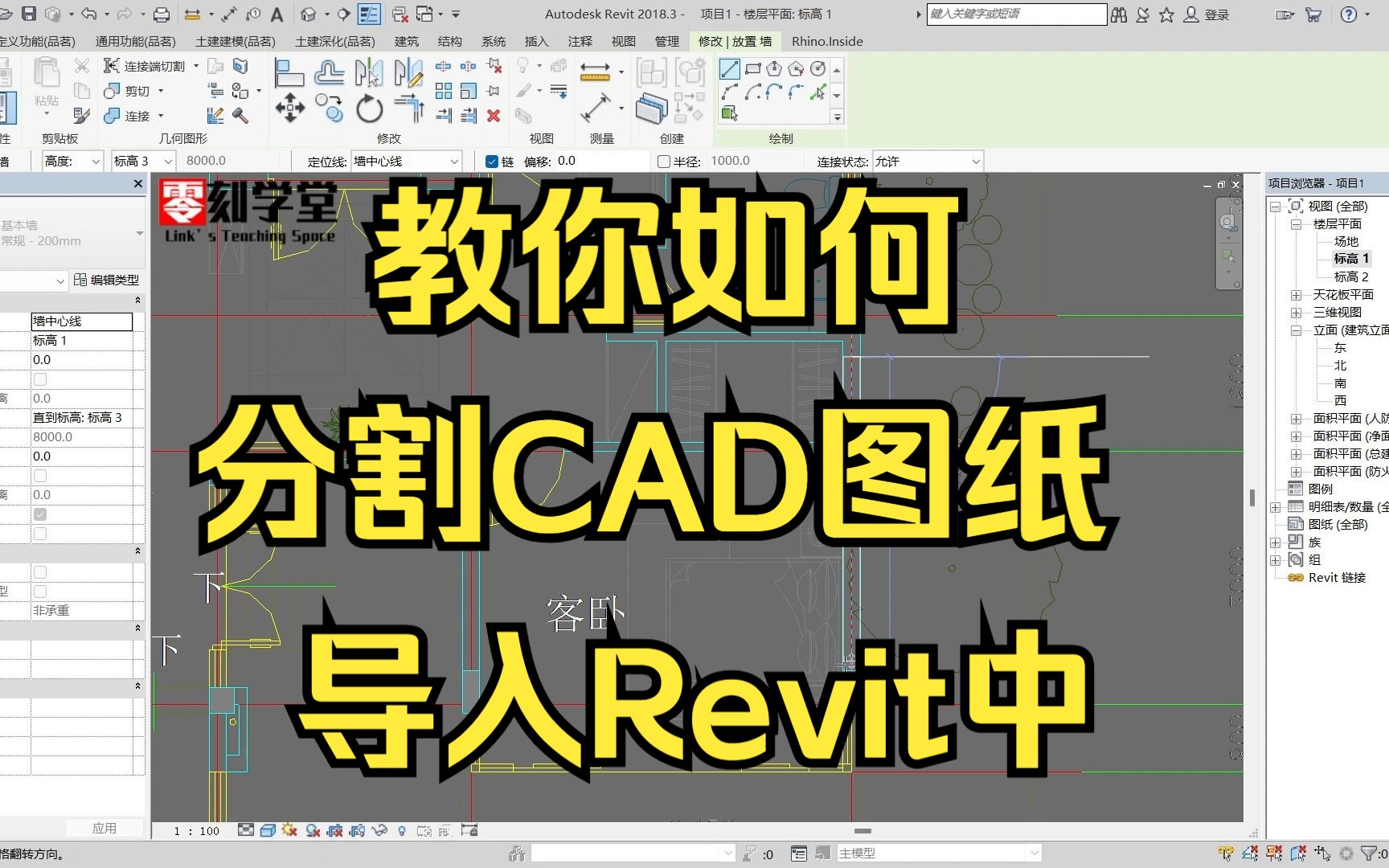1389x868 pixels.
Task: Click the 应用 apply button in properties
Action: point(105,827)
